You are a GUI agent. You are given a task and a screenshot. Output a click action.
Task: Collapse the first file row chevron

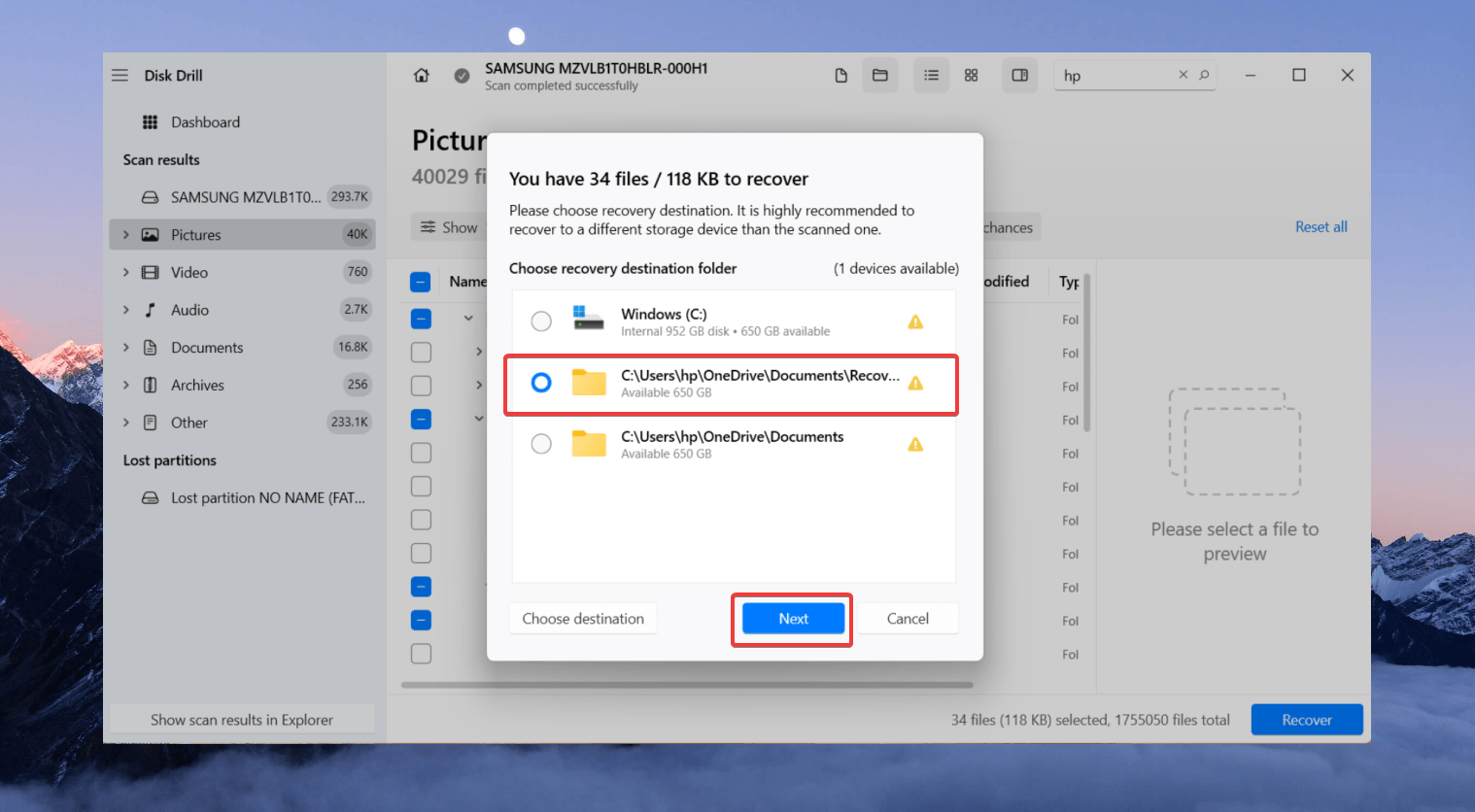click(468, 319)
